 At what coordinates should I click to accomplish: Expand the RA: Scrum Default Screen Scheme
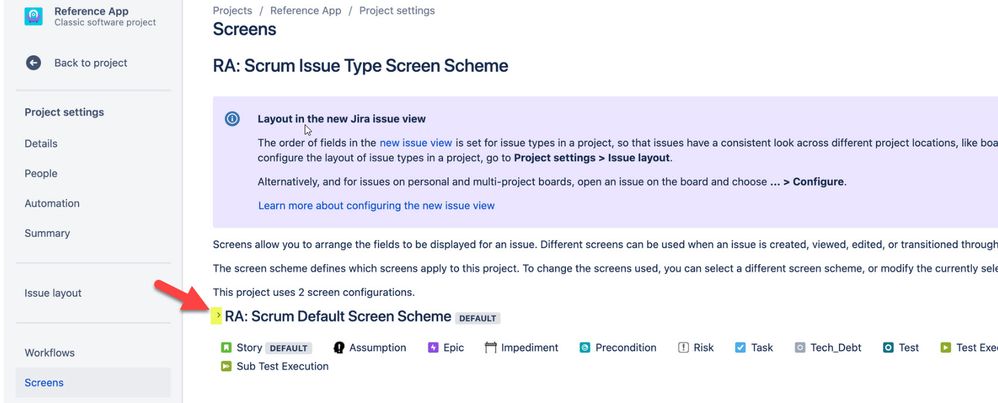[217, 316]
